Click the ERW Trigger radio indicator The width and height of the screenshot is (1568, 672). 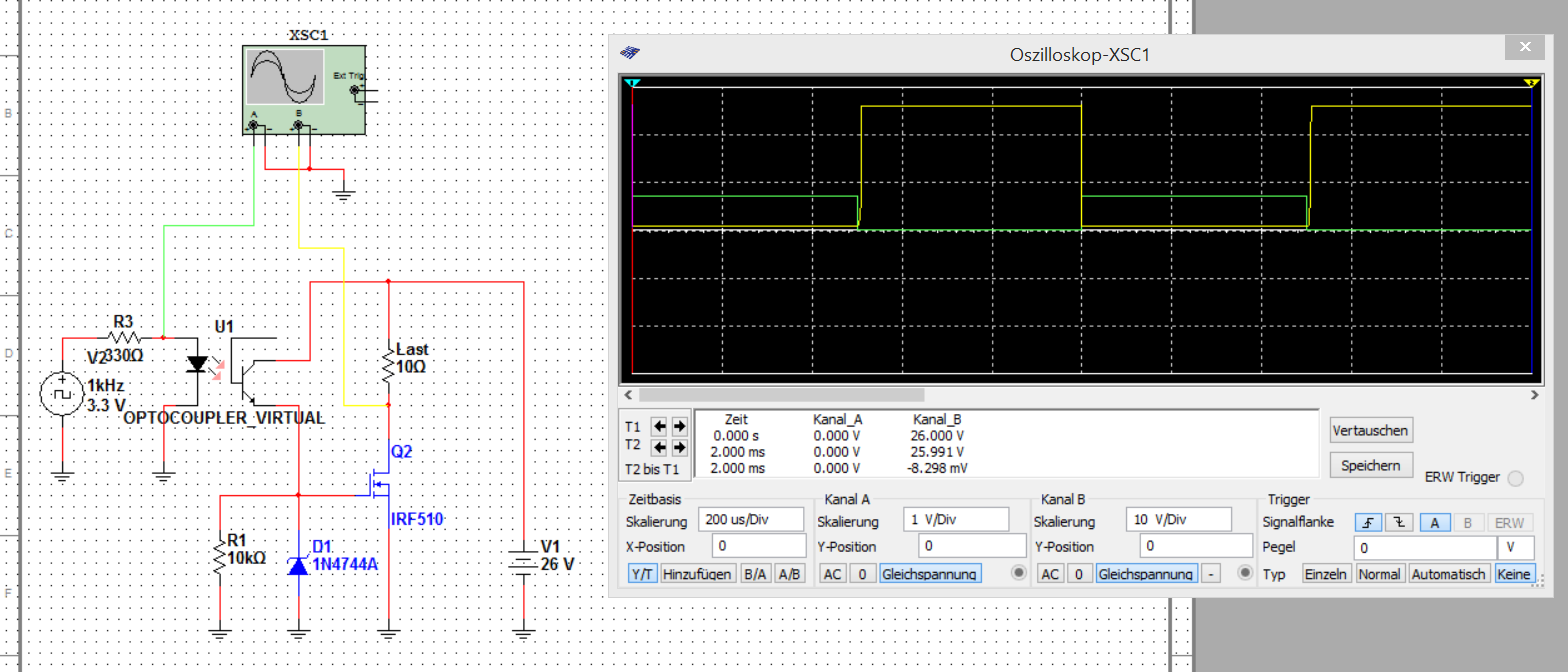(x=1516, y=478)
